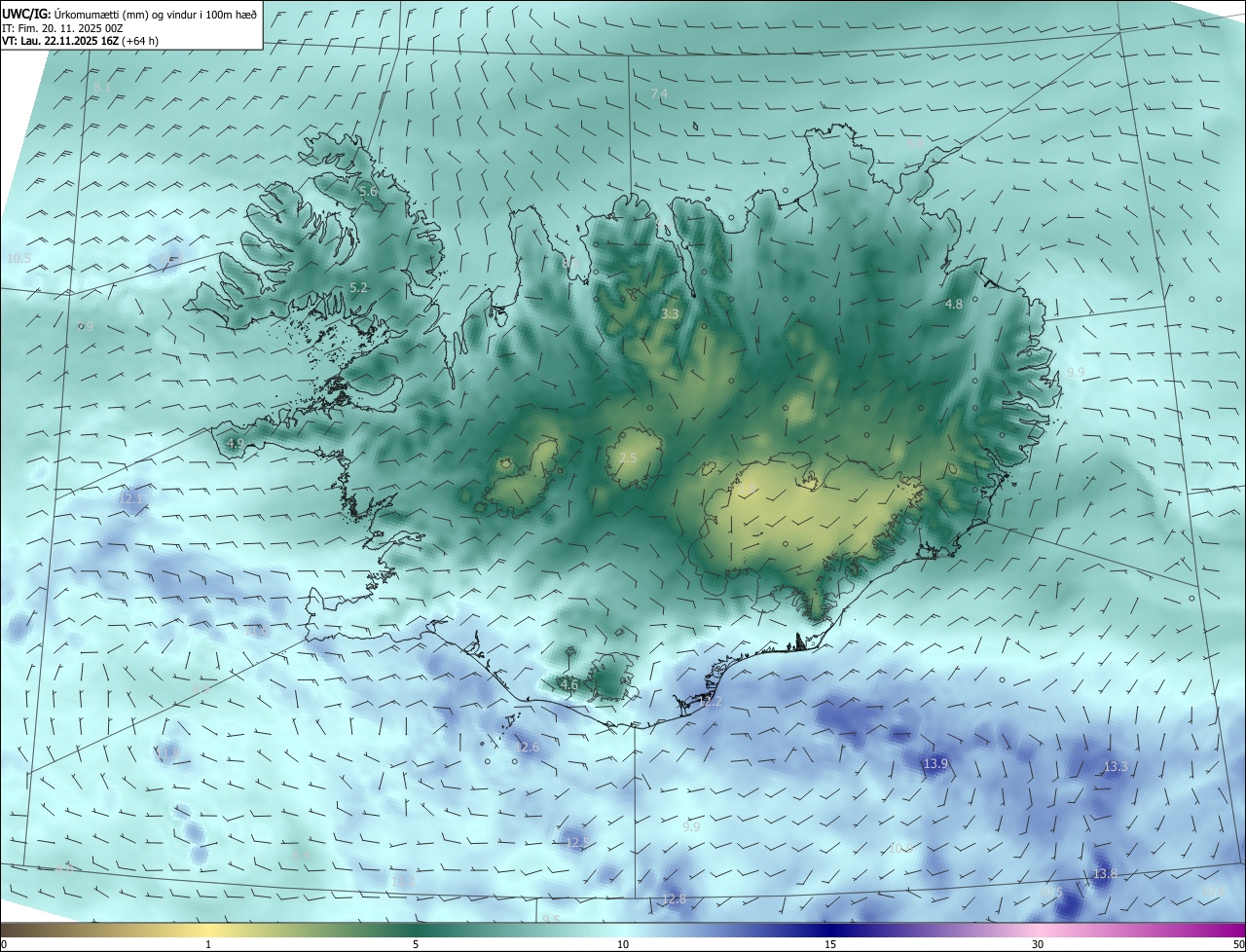Click the 13.3 value label
Image resolution: width=1246 pixels, height=952 pixels.
click(x=1116, y=767)
